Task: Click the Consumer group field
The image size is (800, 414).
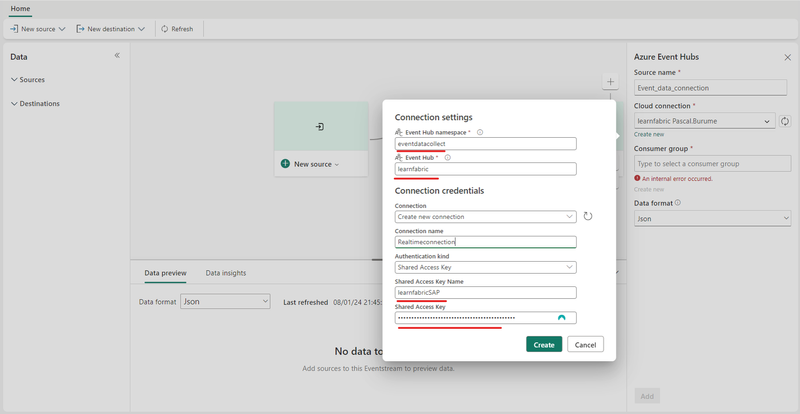Action: point(712,164)
